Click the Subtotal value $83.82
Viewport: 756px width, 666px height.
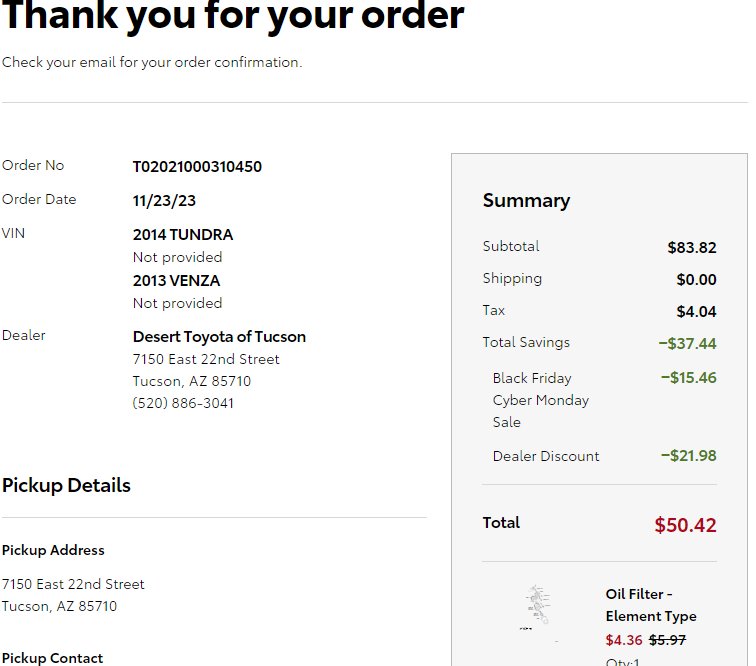click(x=692, y=248)
